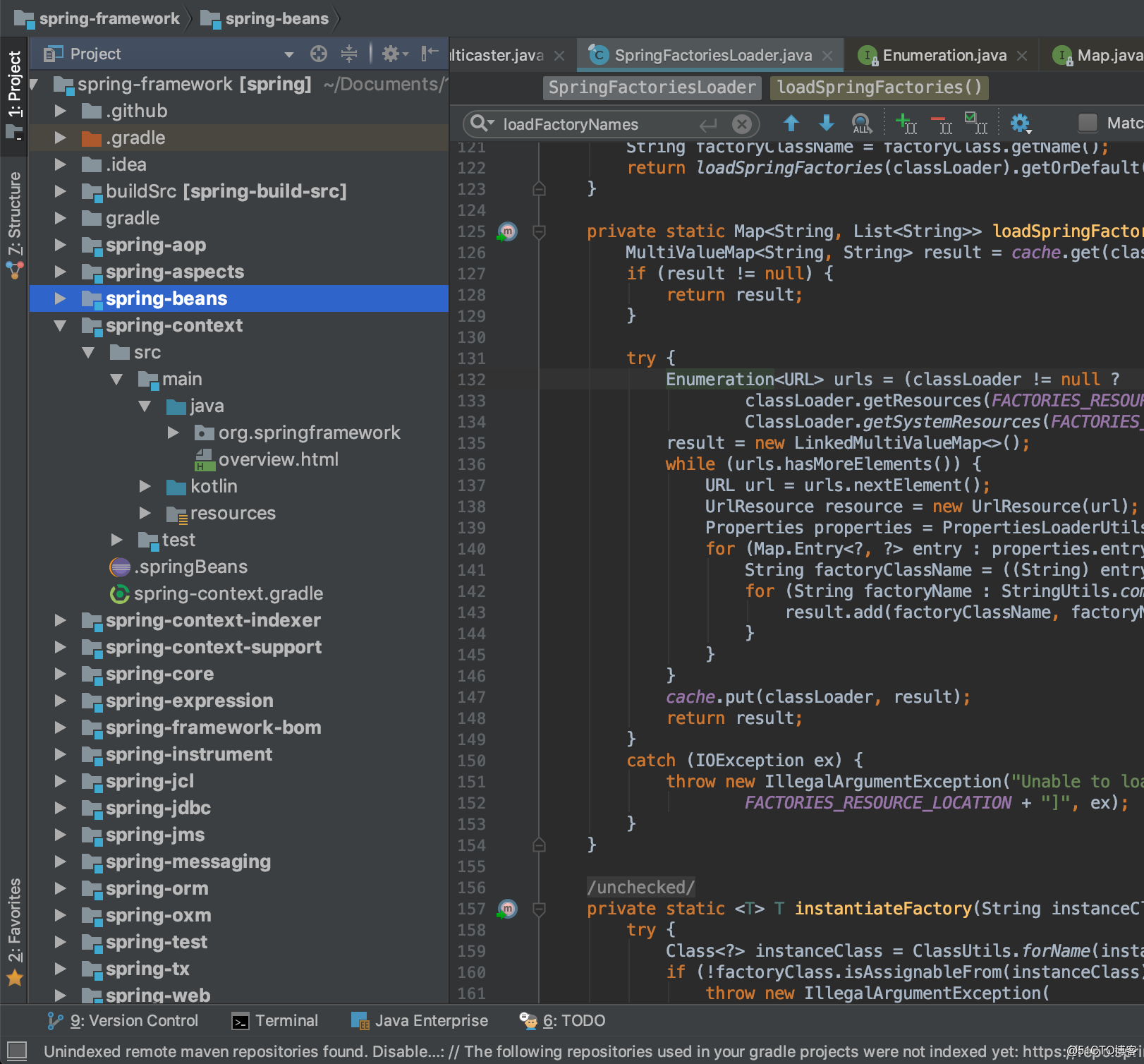Toggle the Match Case checkbox
The image size is (1144, 1064).
pyautogui.click(x=1088, y=123)
